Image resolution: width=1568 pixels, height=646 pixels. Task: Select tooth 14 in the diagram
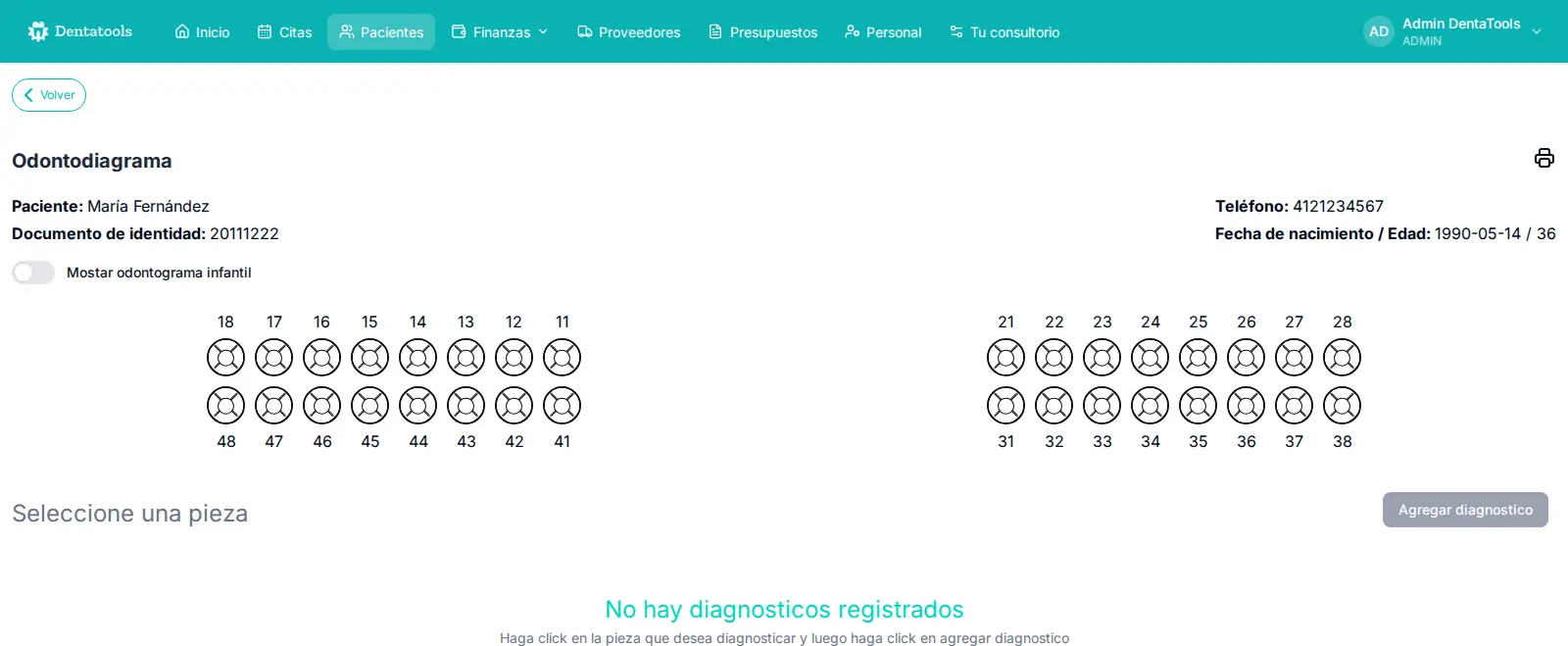[x=417, y=357]
